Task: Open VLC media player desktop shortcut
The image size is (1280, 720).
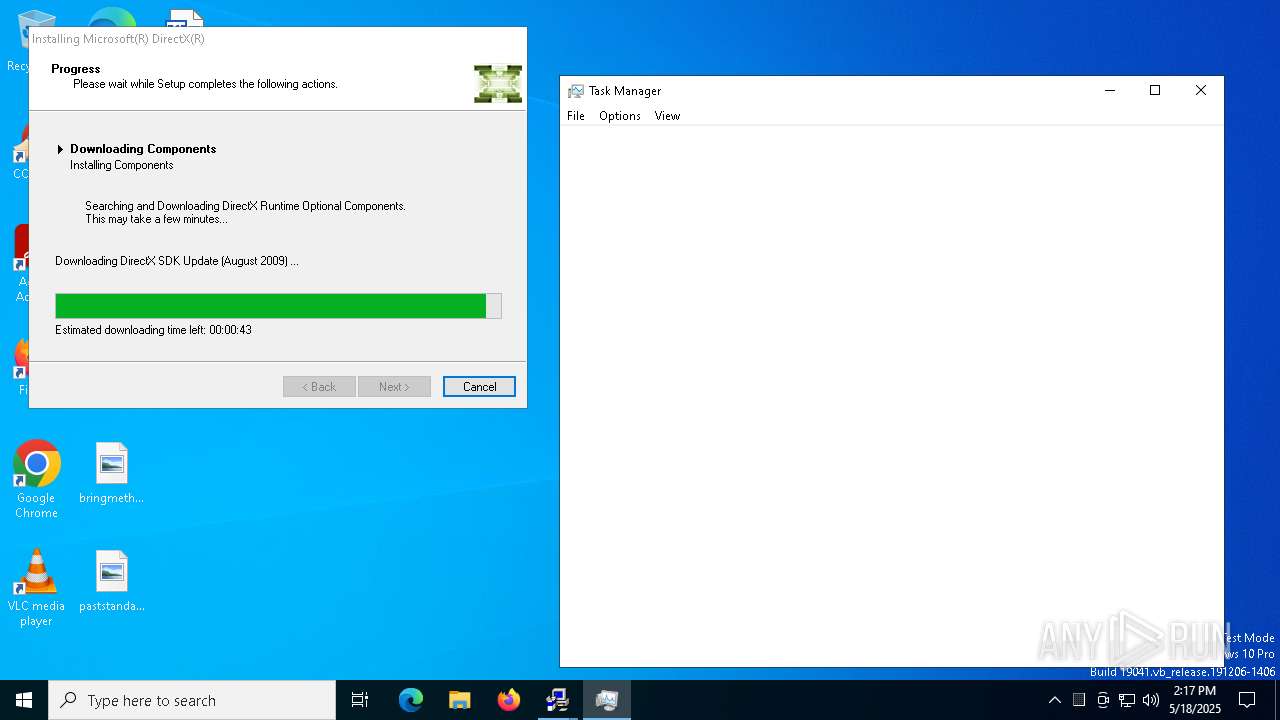Action: click(x=36, y=588)
